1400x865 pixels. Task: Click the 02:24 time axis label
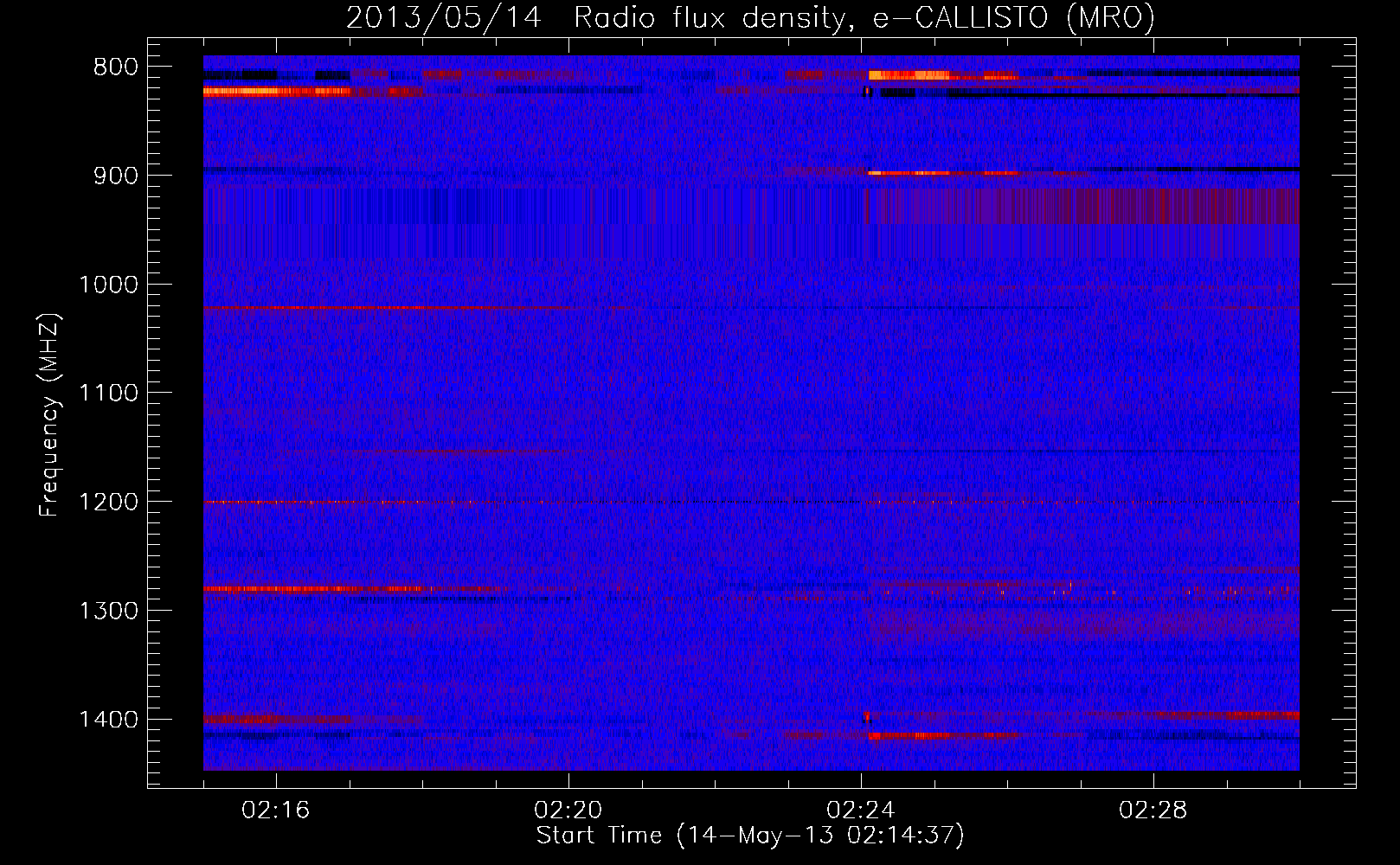tap(861, 811)
